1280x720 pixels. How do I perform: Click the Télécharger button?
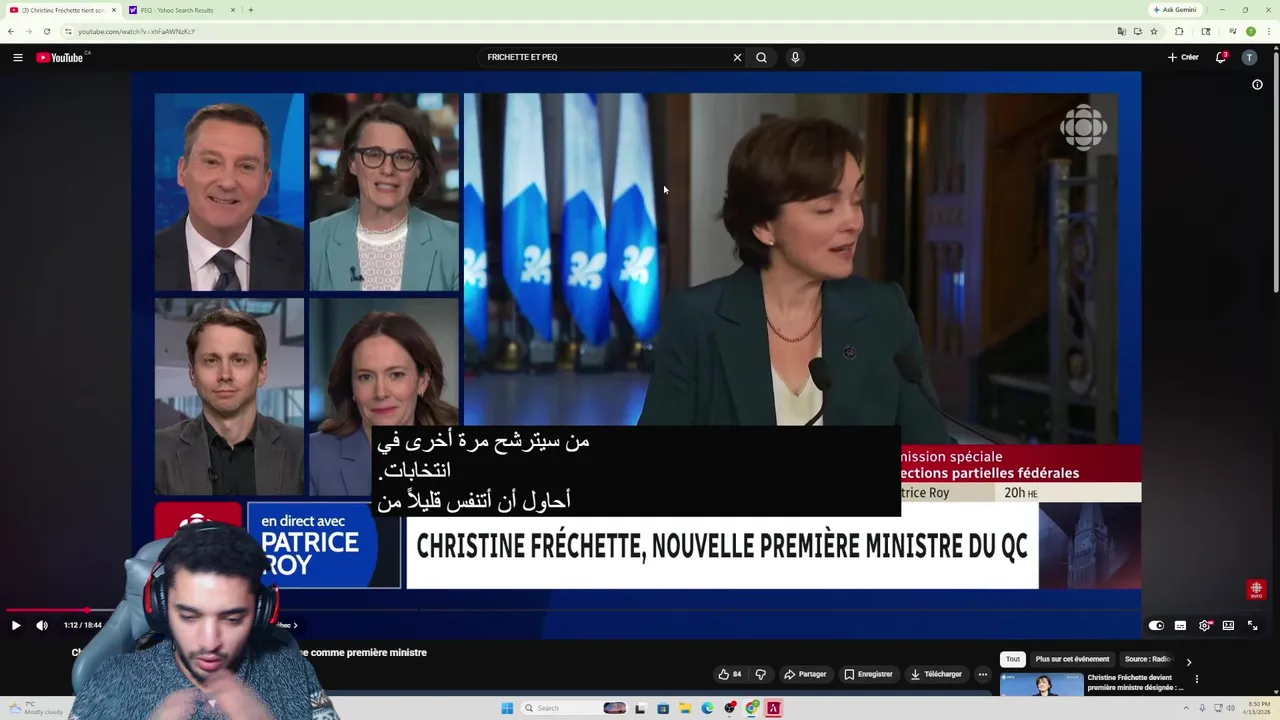(x=936, y=674)
